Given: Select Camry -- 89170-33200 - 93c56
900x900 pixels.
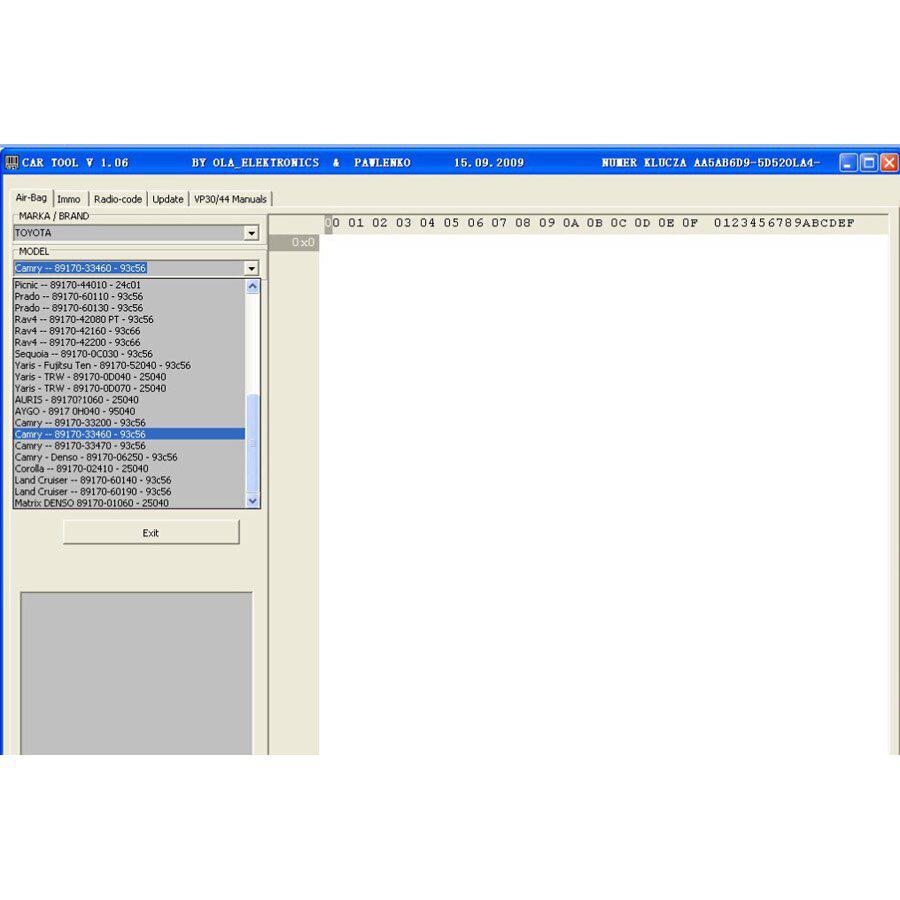Looking at the screenshot, I should click(x=129, y=422).
